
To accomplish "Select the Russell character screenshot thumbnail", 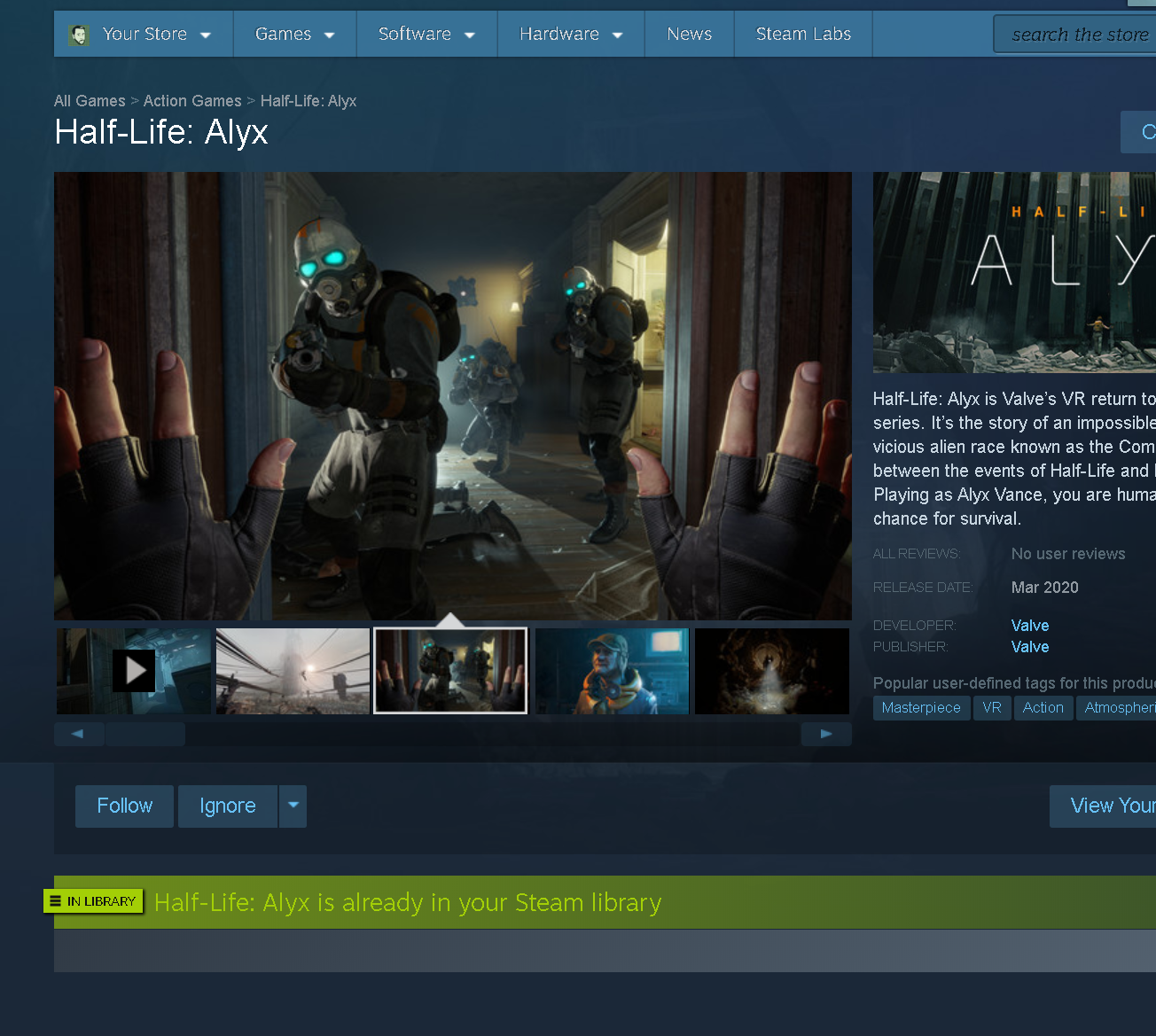I will coord(612,671).
